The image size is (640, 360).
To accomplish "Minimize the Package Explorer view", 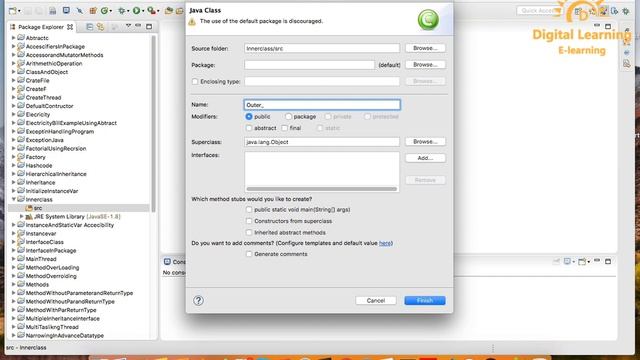I will (138, 27).
